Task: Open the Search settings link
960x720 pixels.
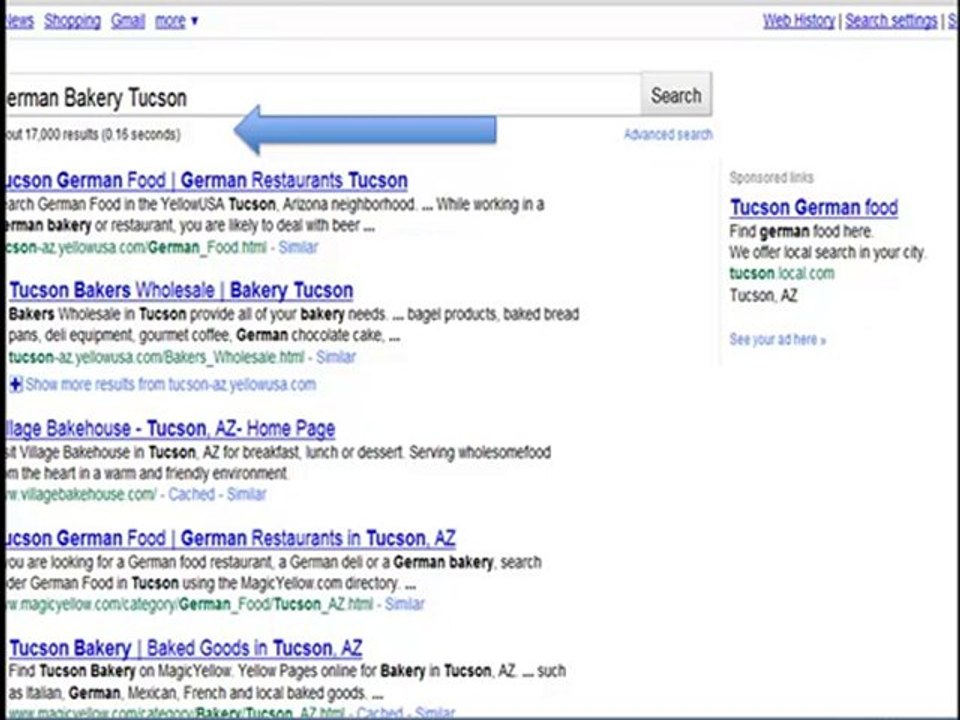Action: 891,21
